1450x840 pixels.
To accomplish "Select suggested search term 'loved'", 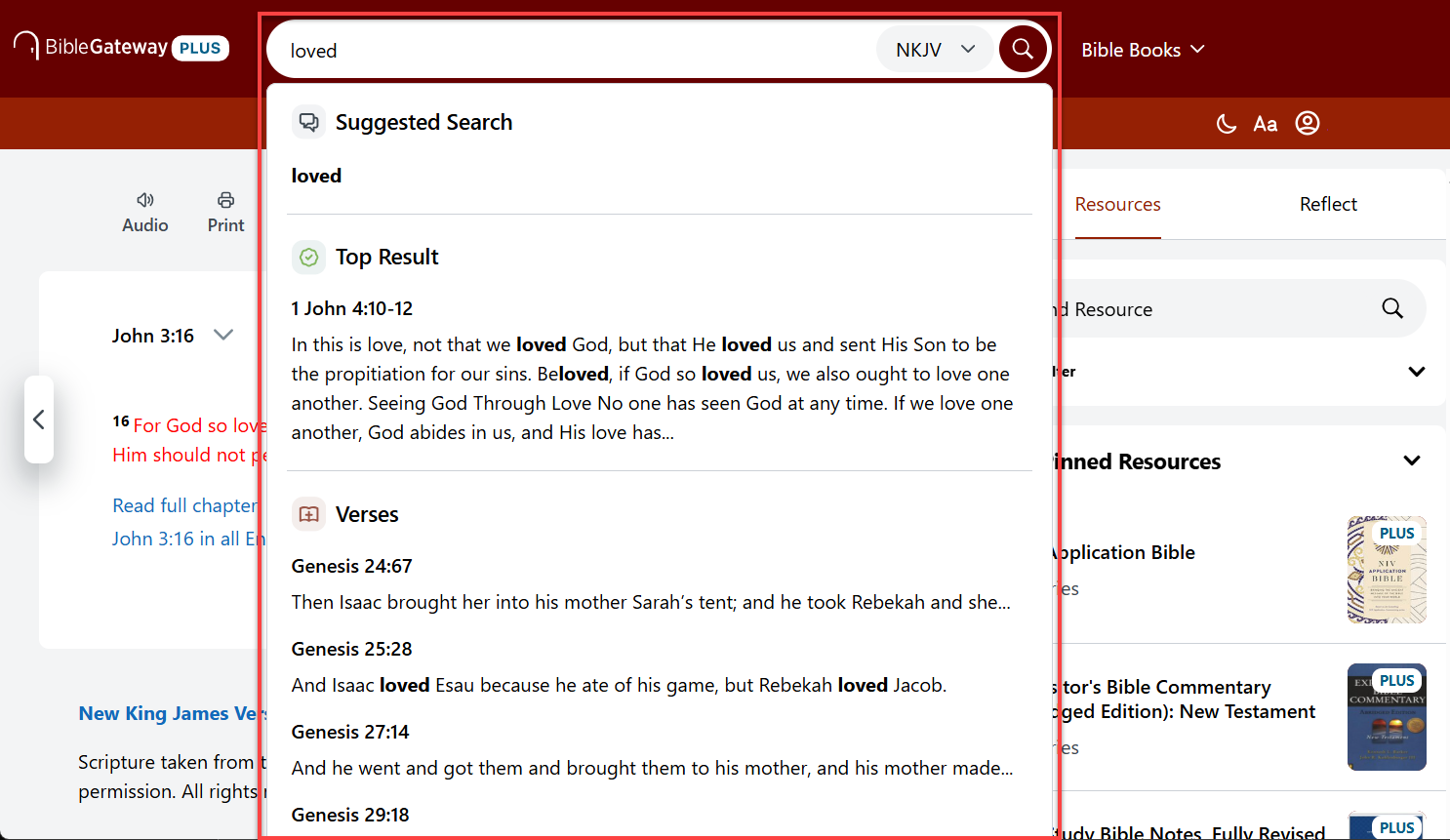I will tap(316, 176).
